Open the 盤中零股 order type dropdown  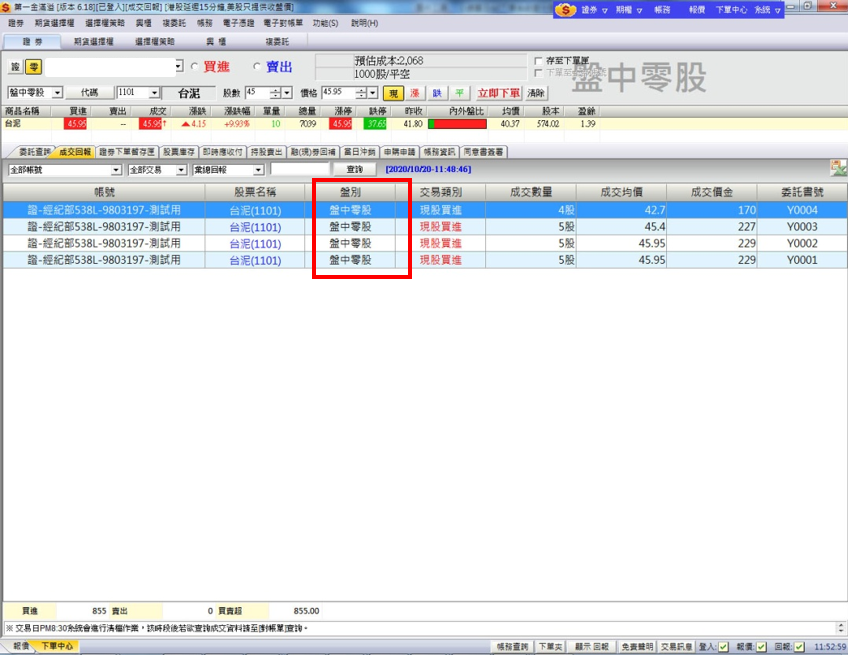(57, 93)
